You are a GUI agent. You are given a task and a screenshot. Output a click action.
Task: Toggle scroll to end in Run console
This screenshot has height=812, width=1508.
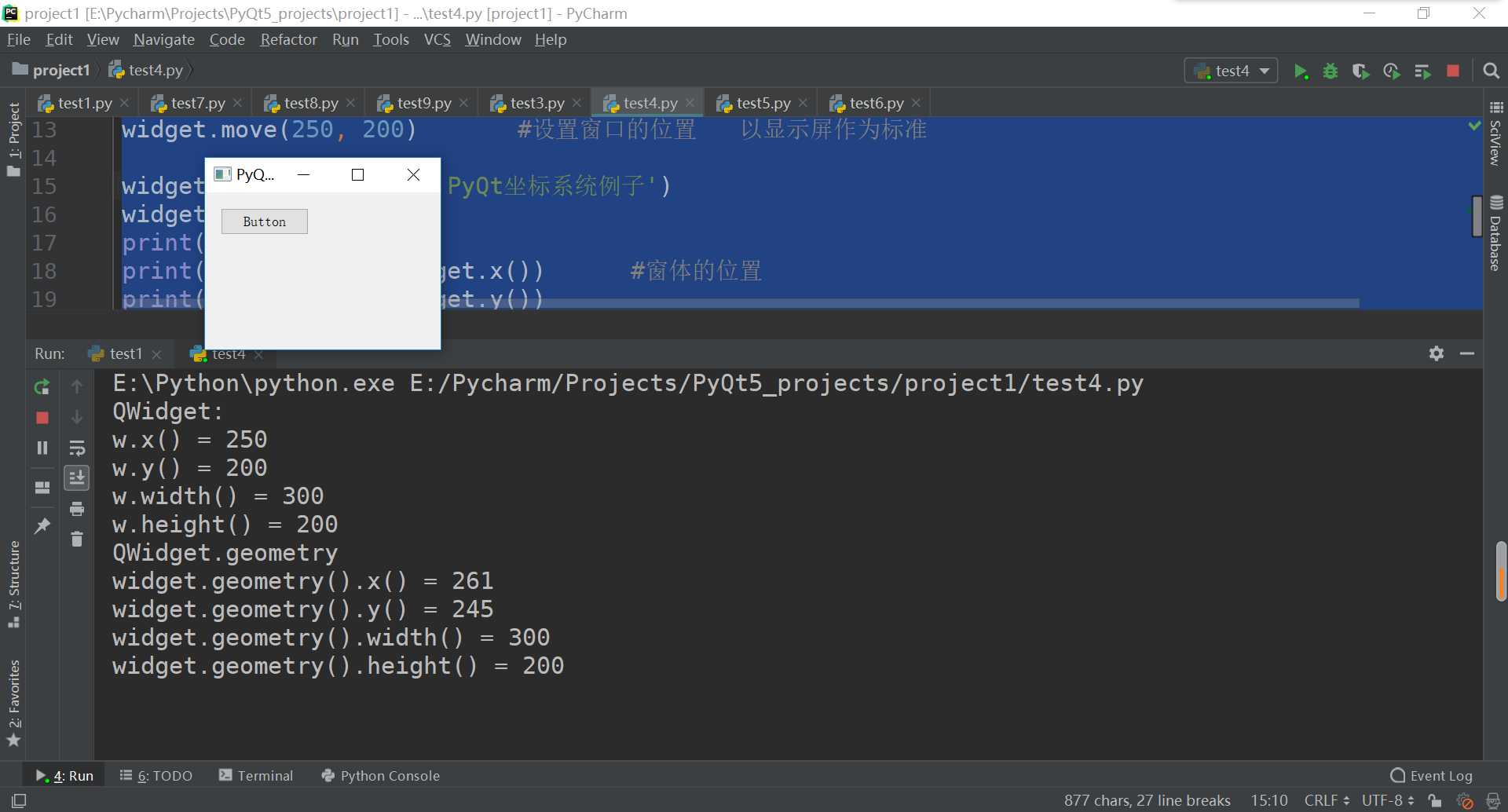pyautogui.click(x=77, y=477)
